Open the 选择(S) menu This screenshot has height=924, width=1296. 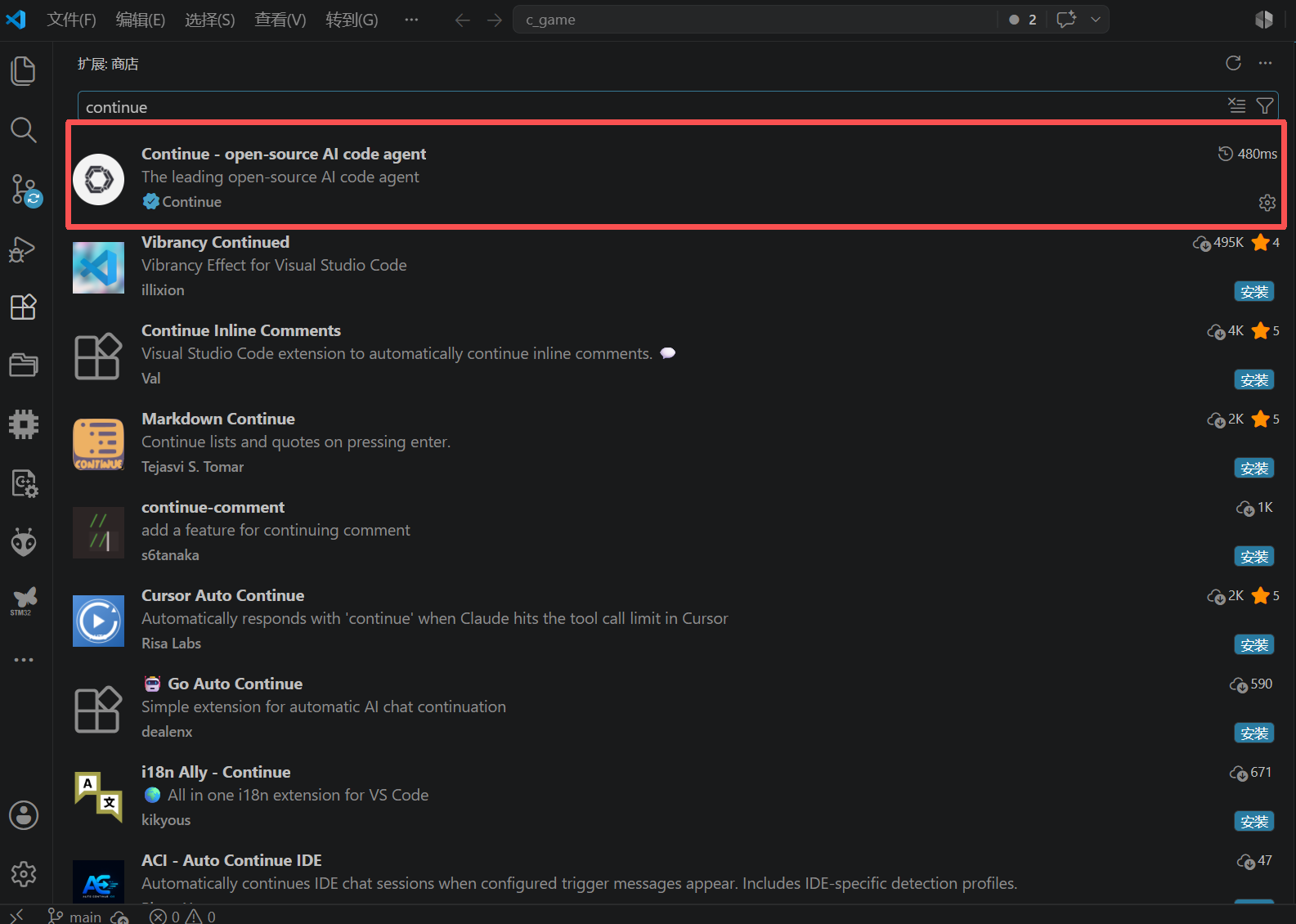tap(210, 20)
